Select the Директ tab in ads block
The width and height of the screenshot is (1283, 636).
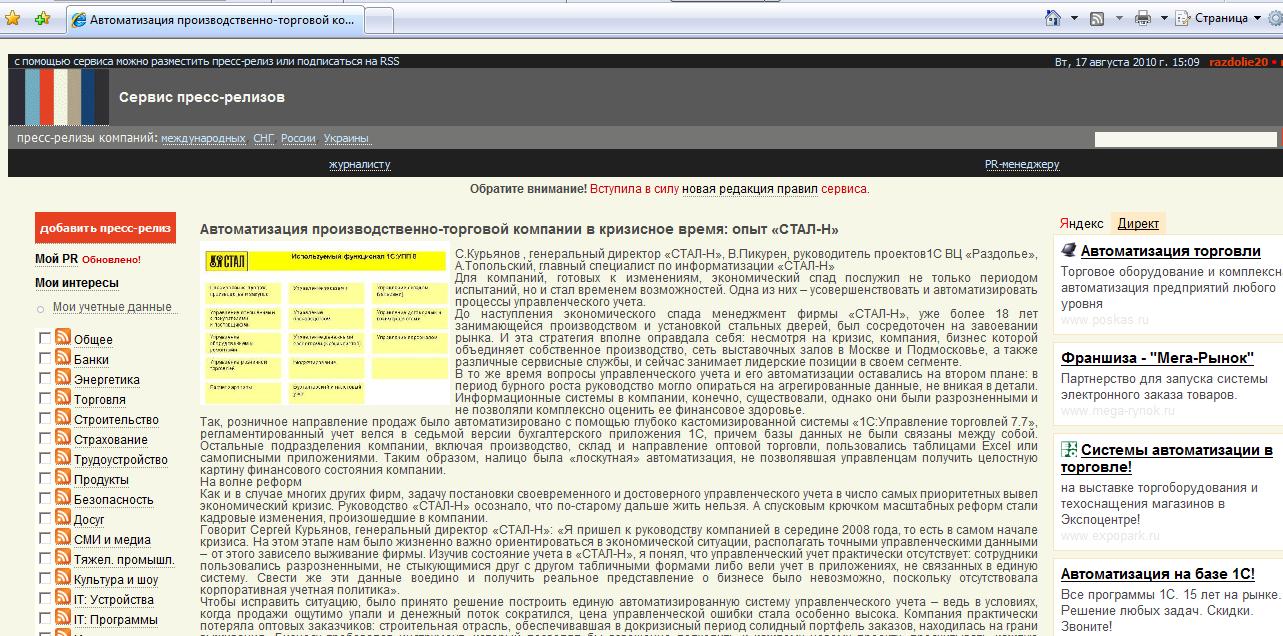coord(1138,224)
